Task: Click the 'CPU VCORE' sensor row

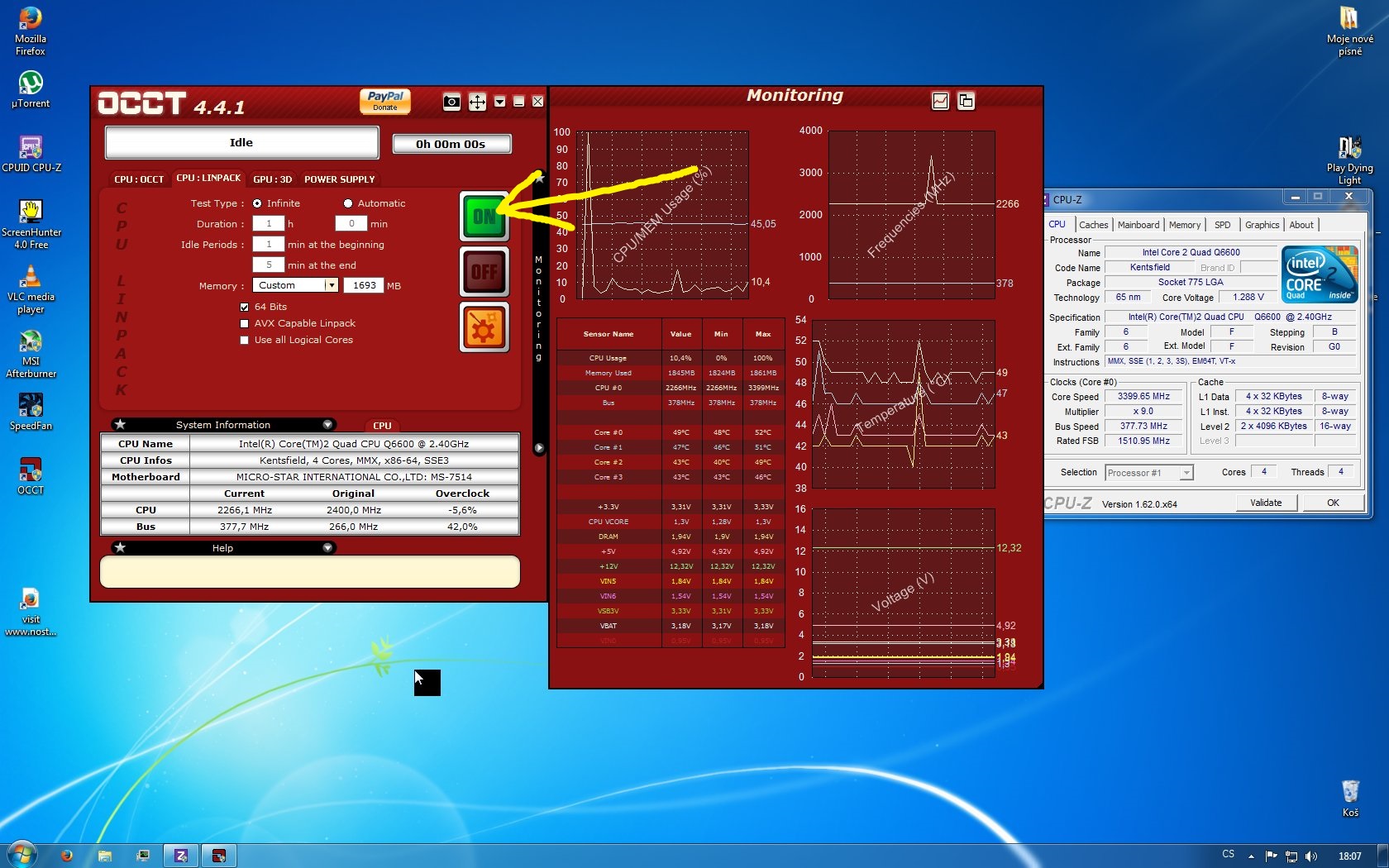Action: point(671,522)
